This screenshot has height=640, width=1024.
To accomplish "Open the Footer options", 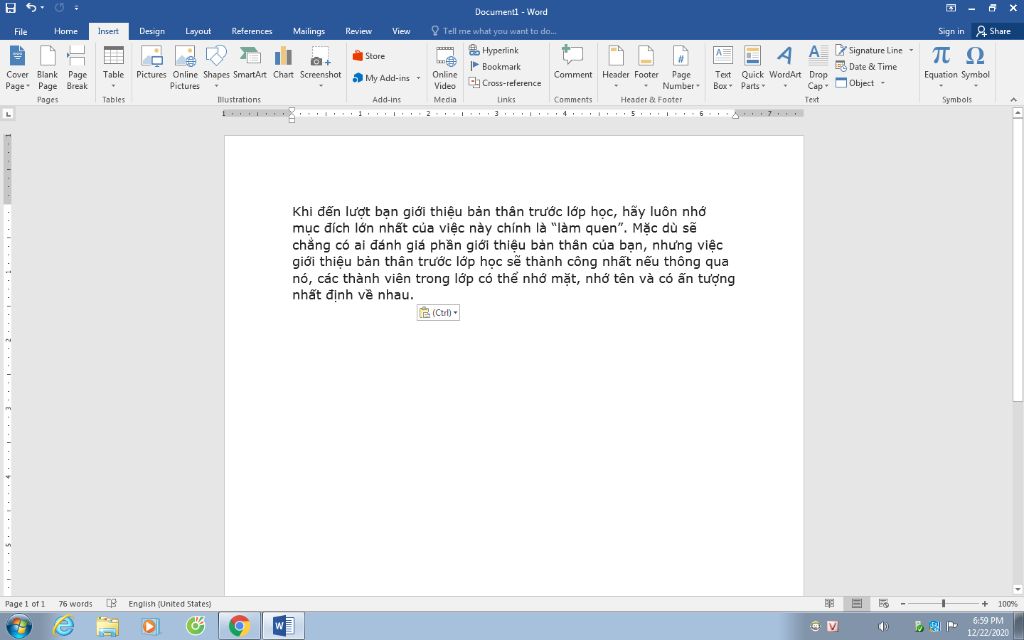I will pyautogui.click(x=646, y=68).
